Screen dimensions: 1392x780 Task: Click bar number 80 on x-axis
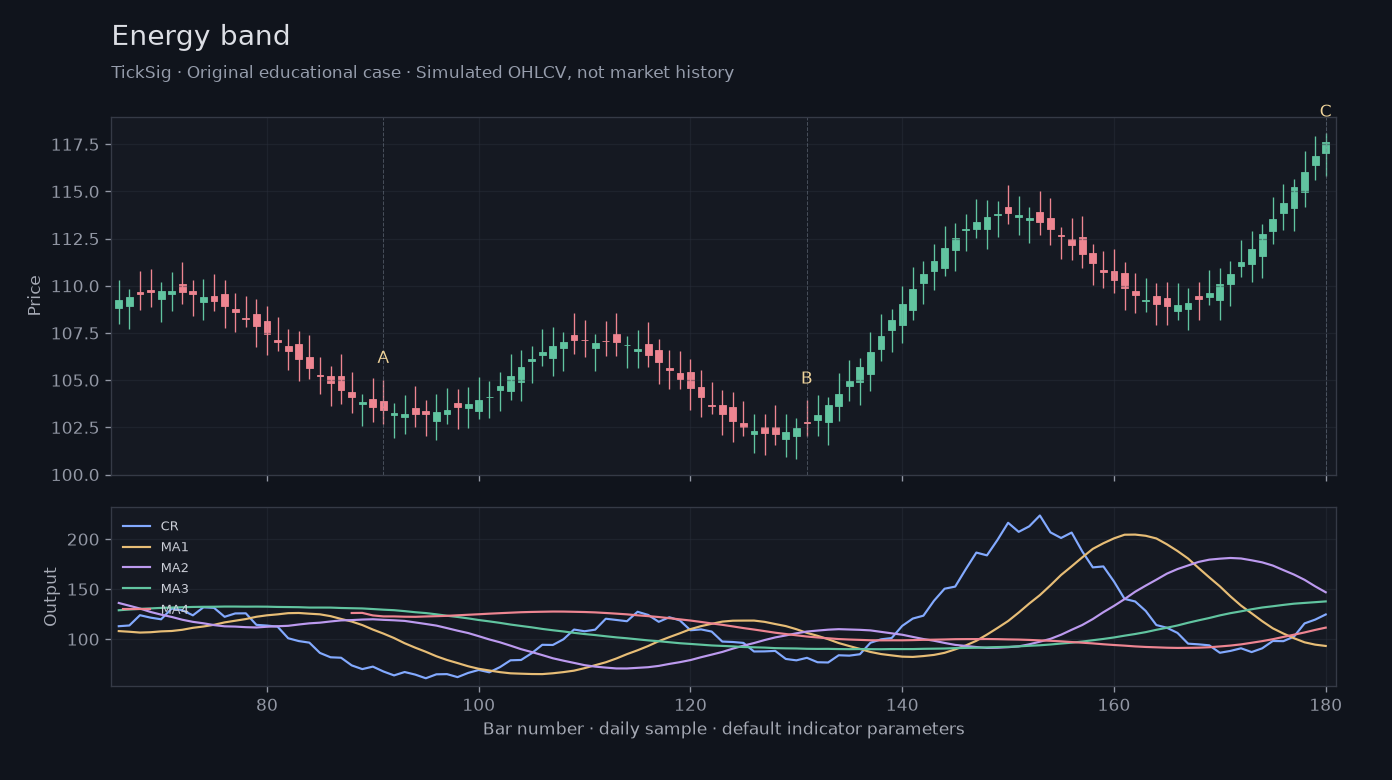[267, 704]
